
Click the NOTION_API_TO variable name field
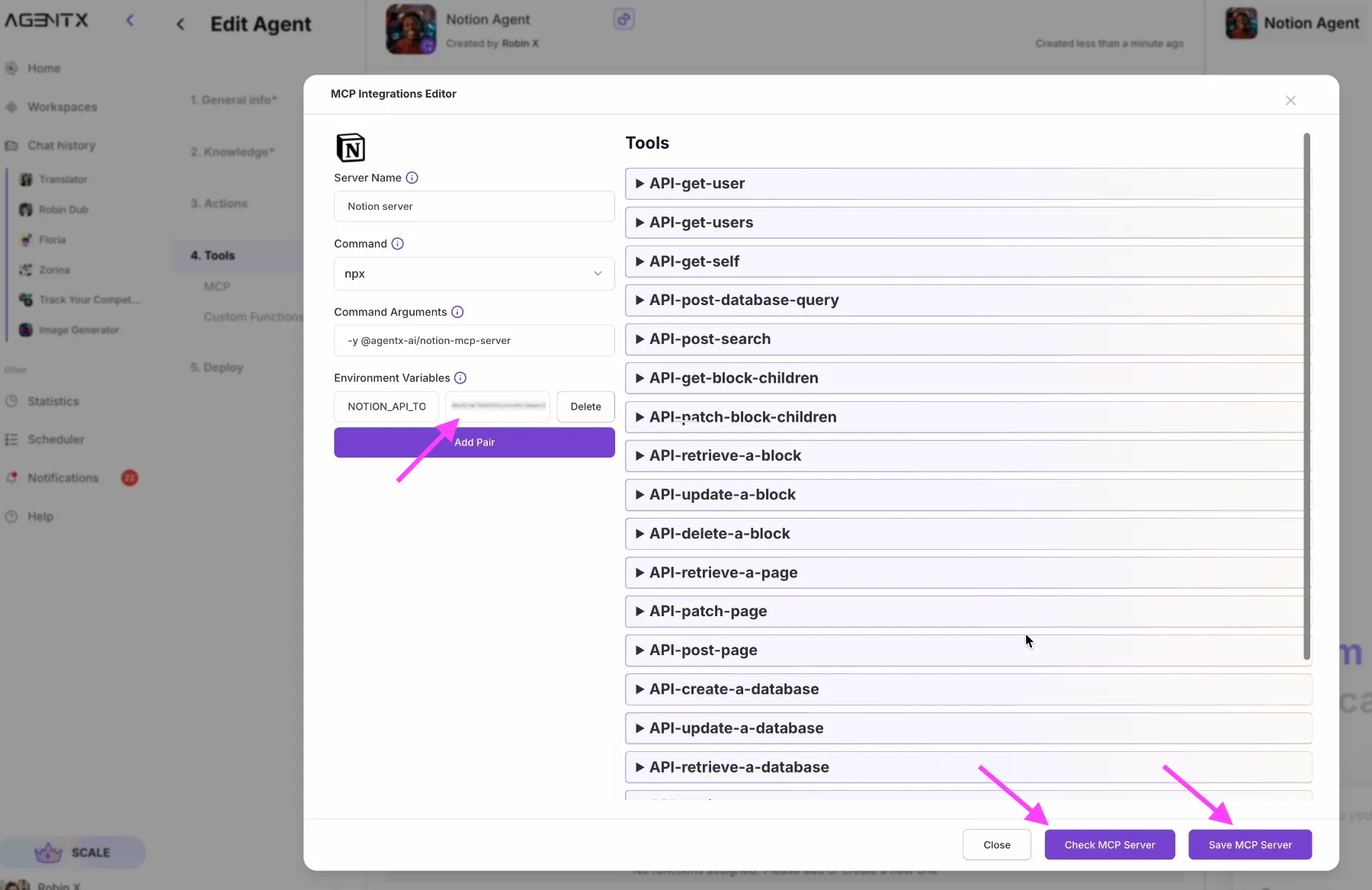pos(386,406)
